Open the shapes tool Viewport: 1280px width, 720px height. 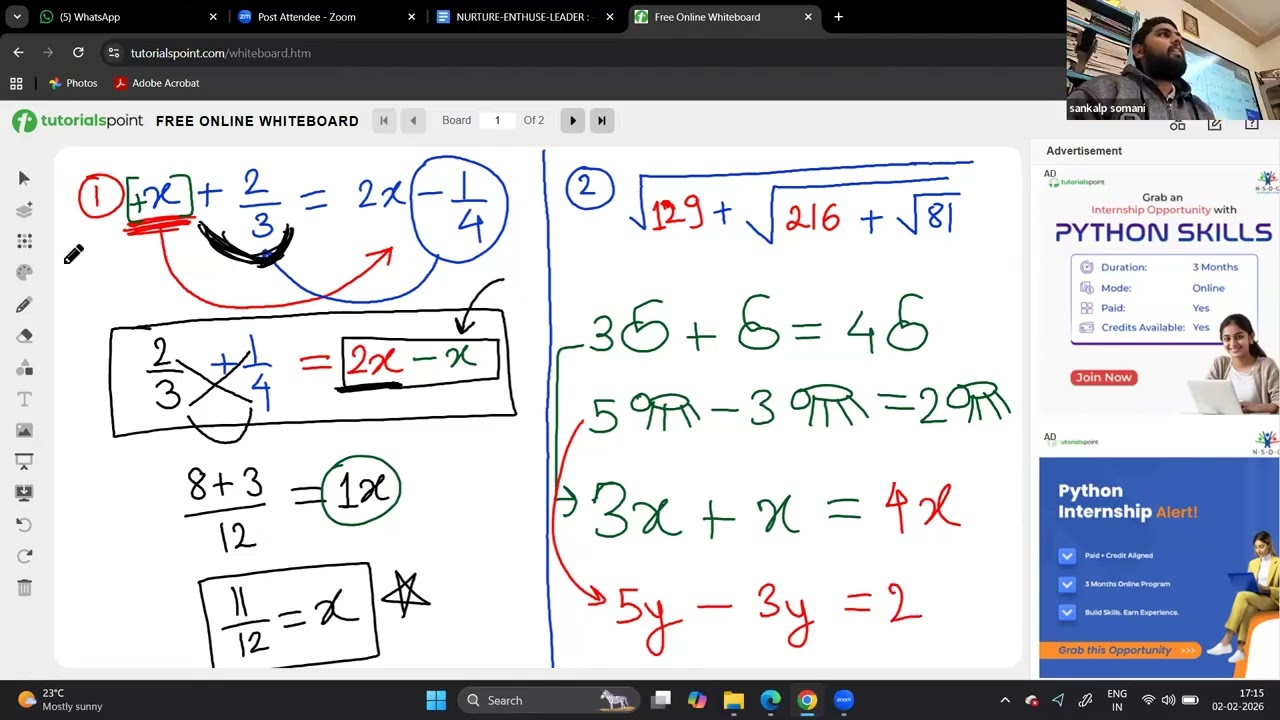click(x=24, y=367)
